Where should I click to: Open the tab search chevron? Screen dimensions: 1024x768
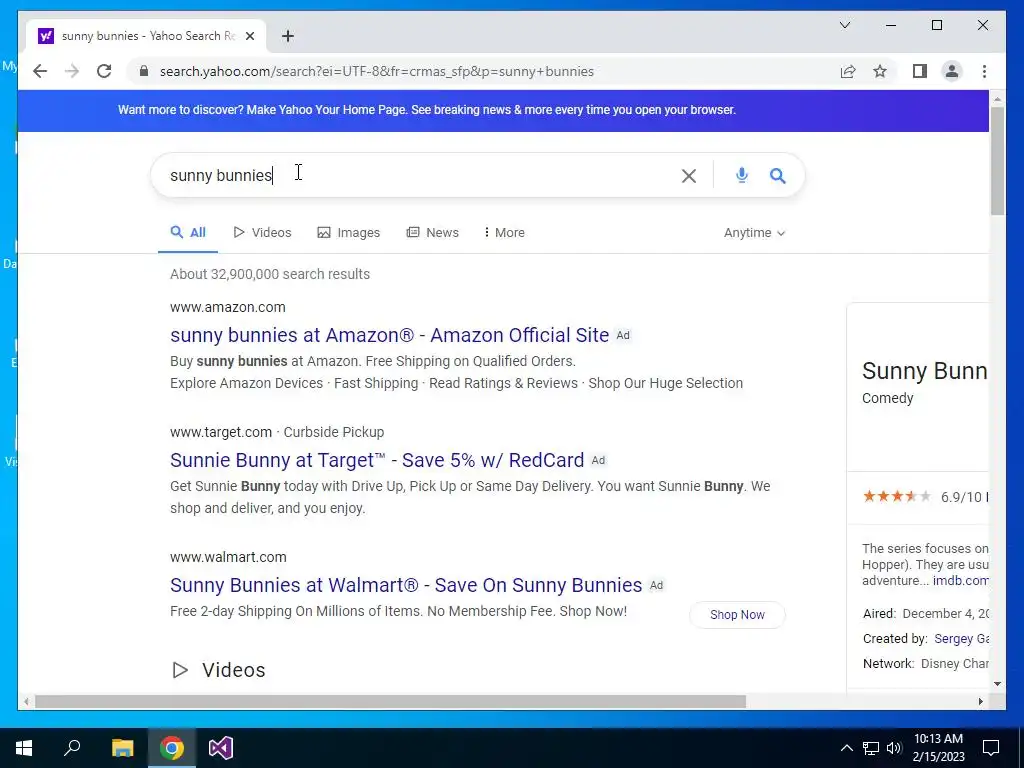(844, 25)
